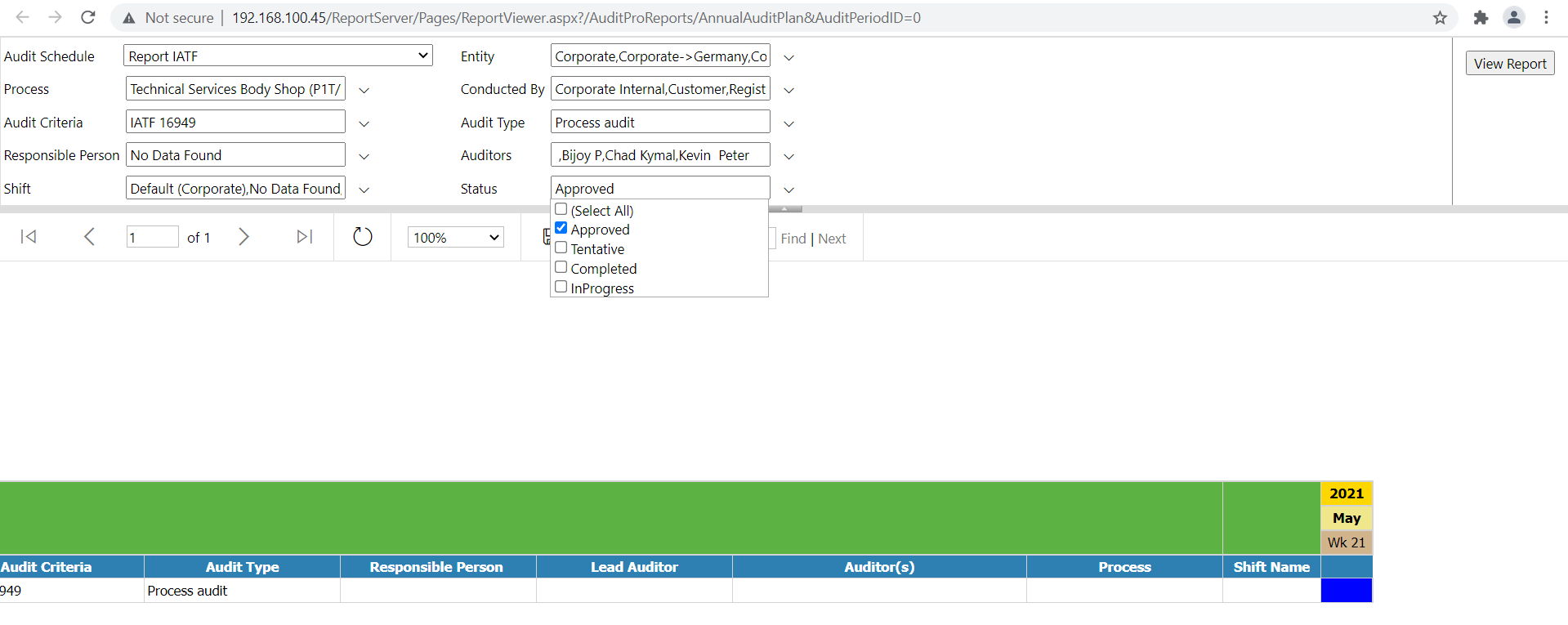
Task: Click the Process value field
Action: point(235,88)
